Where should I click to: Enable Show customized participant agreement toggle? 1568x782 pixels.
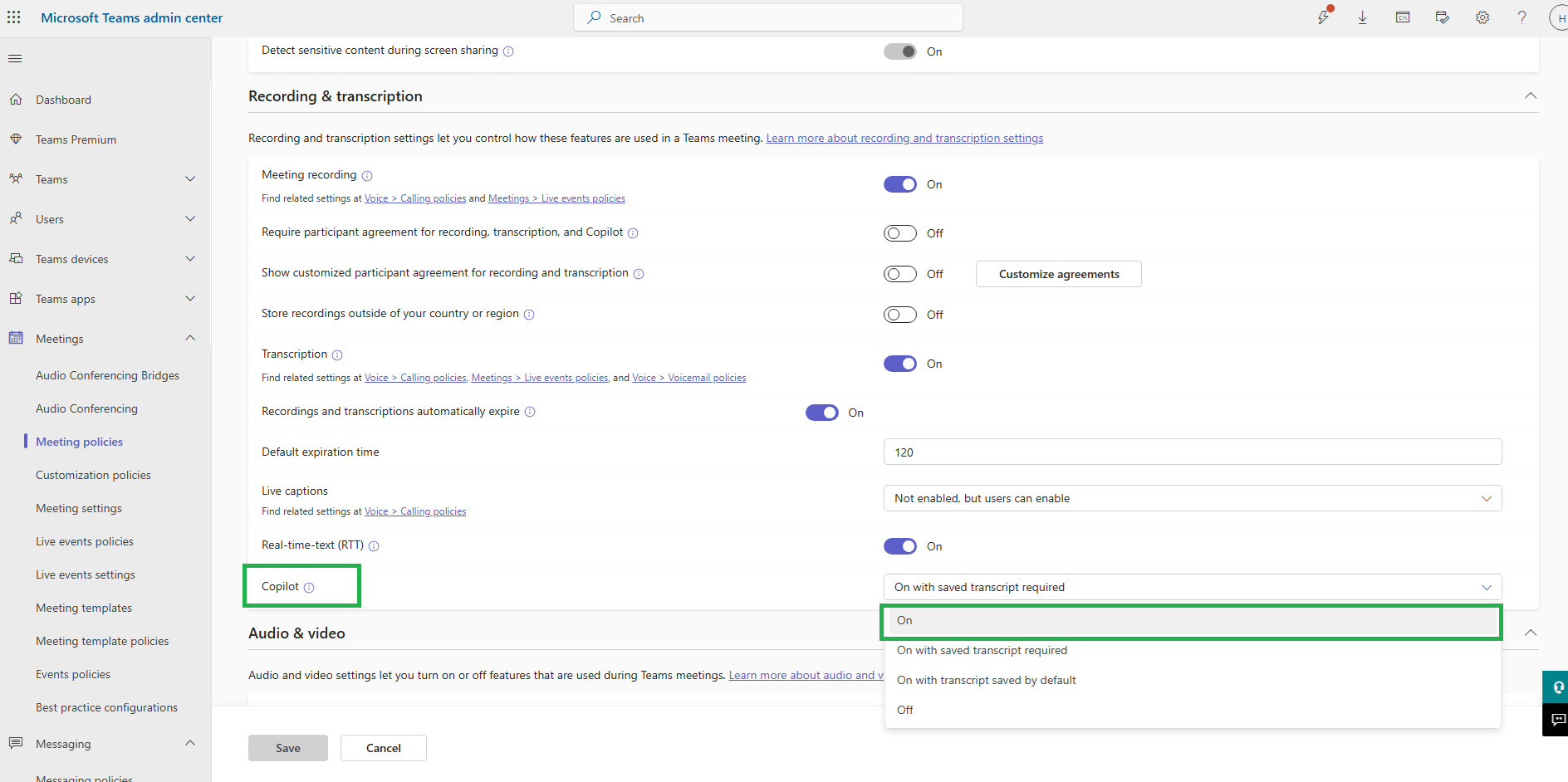click(x=900, y=274)
